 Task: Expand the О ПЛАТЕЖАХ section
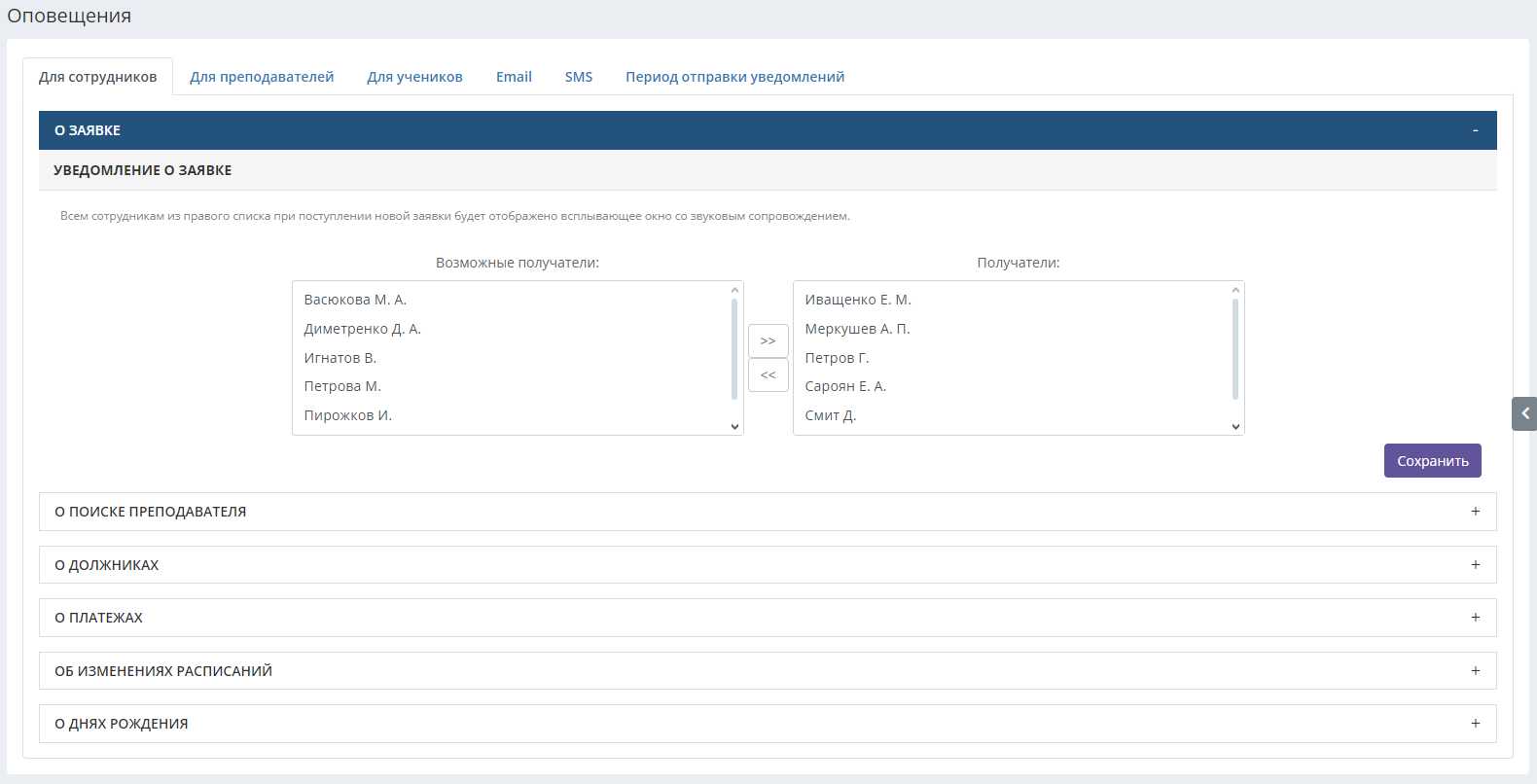point(768,618)
